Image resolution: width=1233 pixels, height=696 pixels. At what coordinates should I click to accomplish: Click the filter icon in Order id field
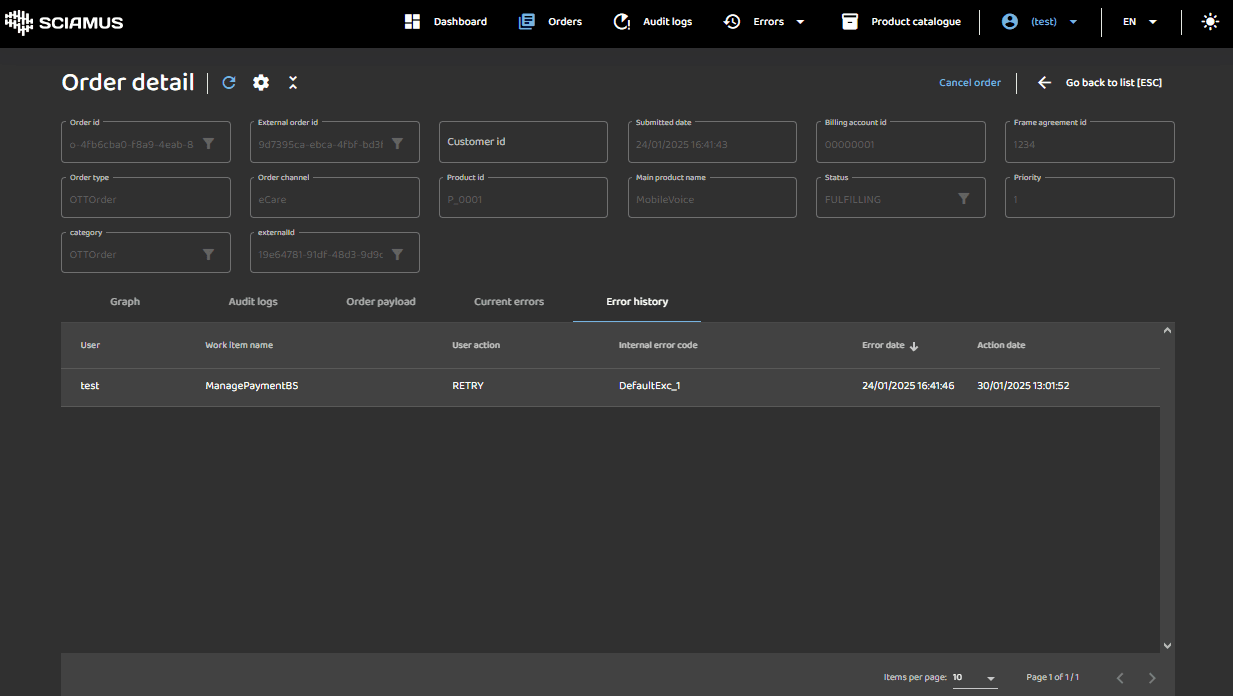point(208,144)
